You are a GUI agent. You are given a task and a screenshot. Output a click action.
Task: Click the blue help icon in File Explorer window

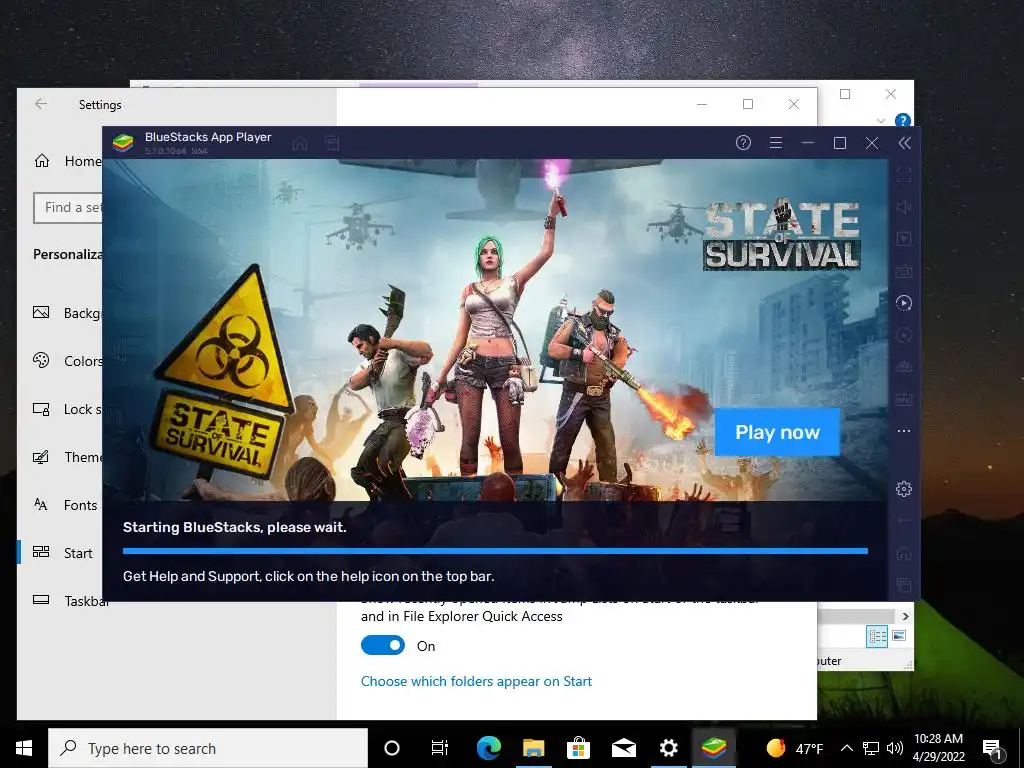[x=903, y=121]
